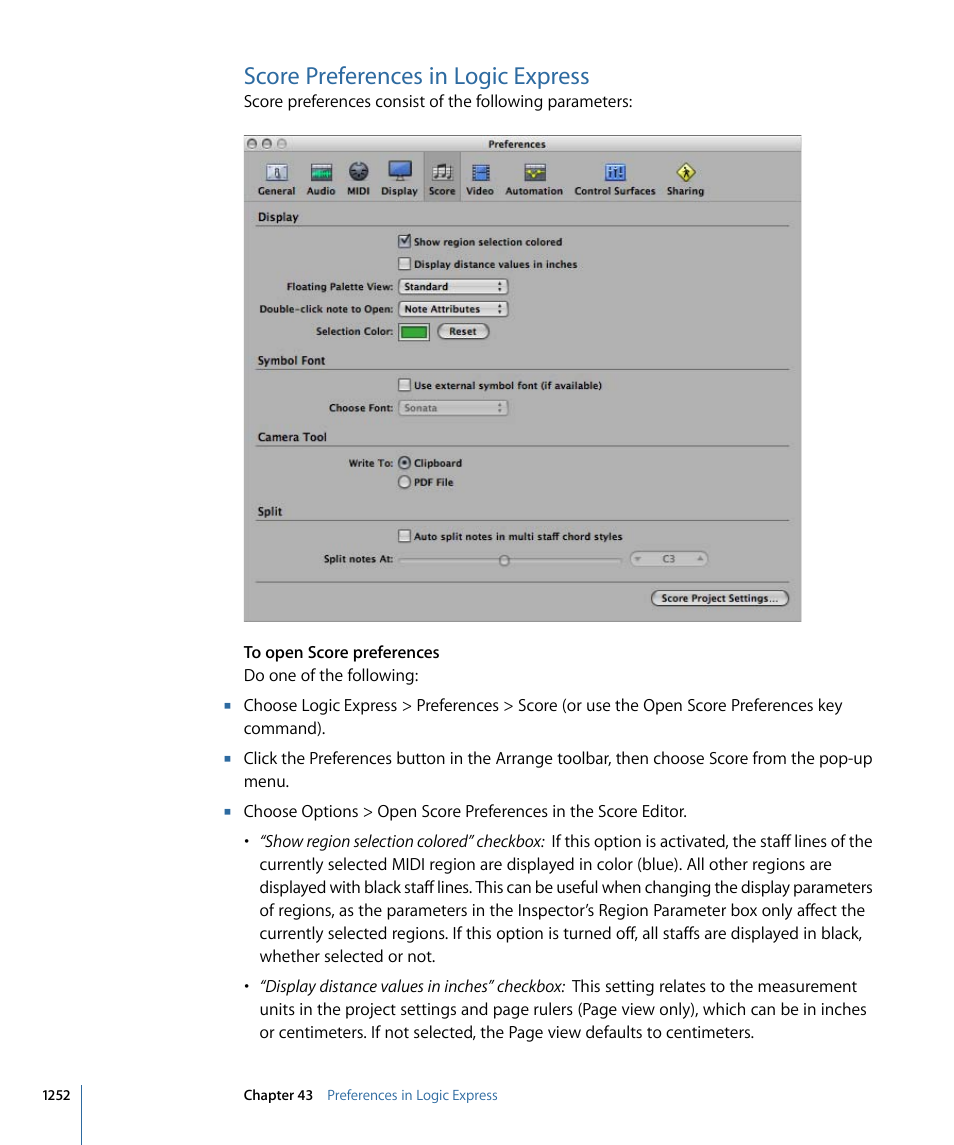Open Score Project Settings button
Viewport: 954px width, 1145px height.
[720, 598]
